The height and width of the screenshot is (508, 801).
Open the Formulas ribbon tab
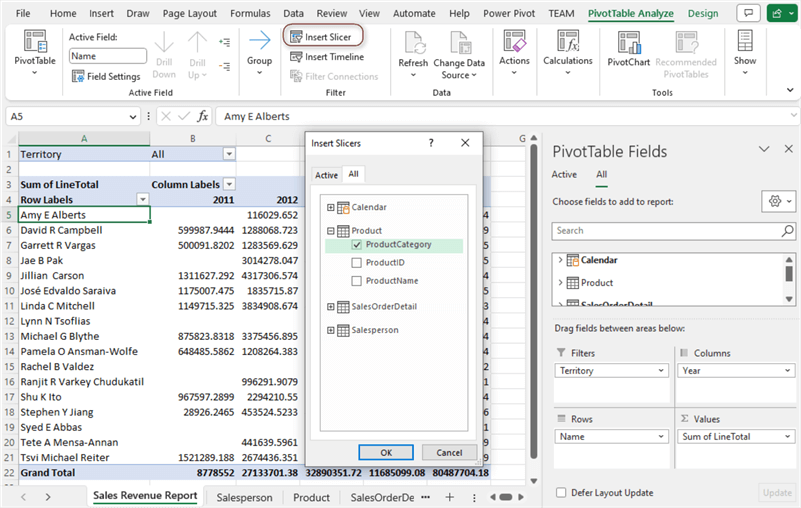[249, 14]
